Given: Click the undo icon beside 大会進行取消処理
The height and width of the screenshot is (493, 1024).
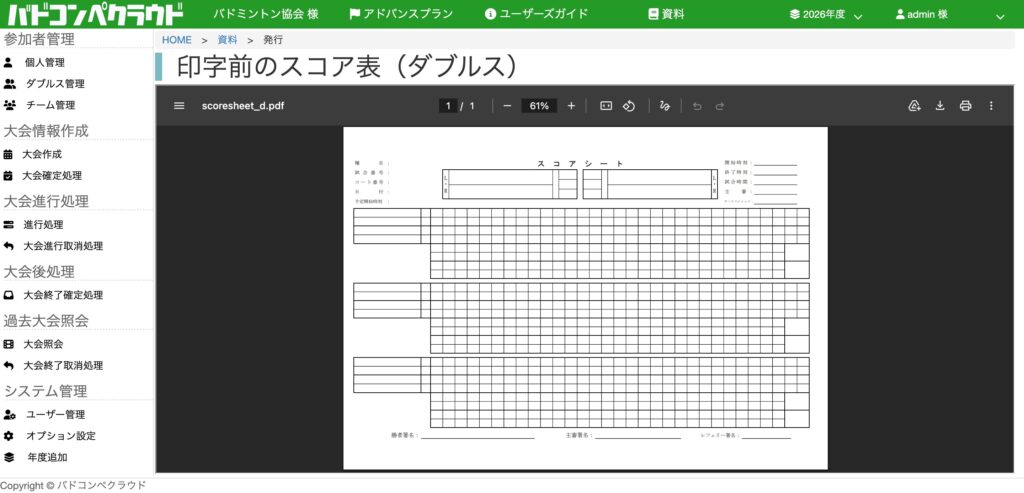Looking at the screenshot, I should click(x=8, y=246).
